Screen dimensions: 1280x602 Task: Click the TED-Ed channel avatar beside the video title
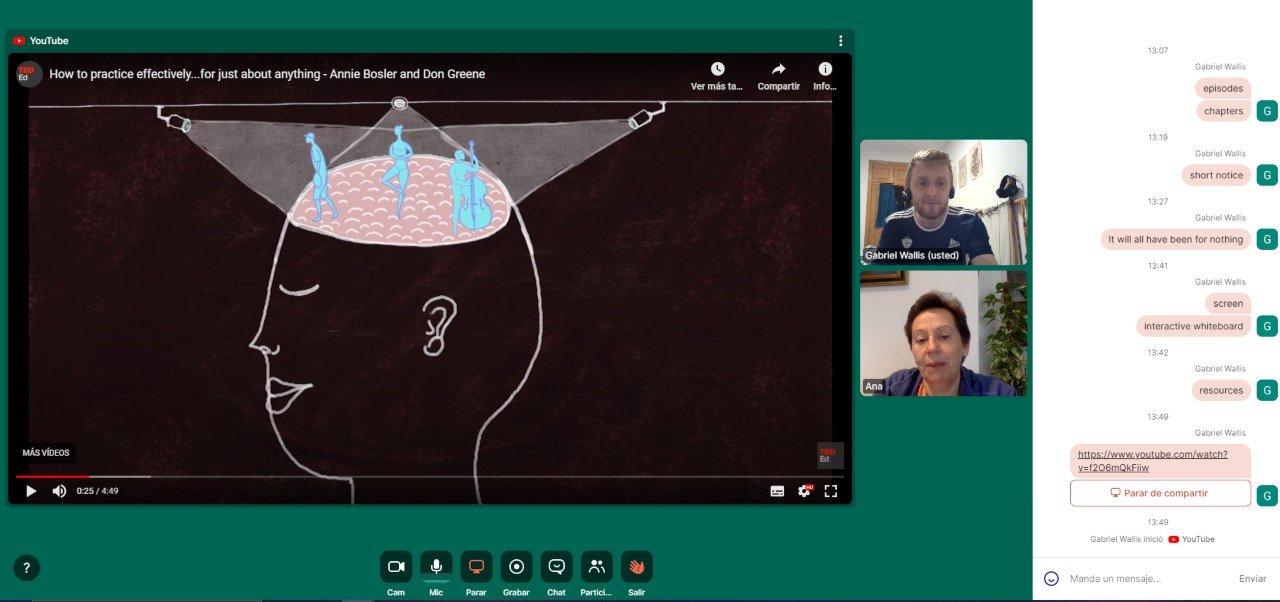(x=29, y=74)
